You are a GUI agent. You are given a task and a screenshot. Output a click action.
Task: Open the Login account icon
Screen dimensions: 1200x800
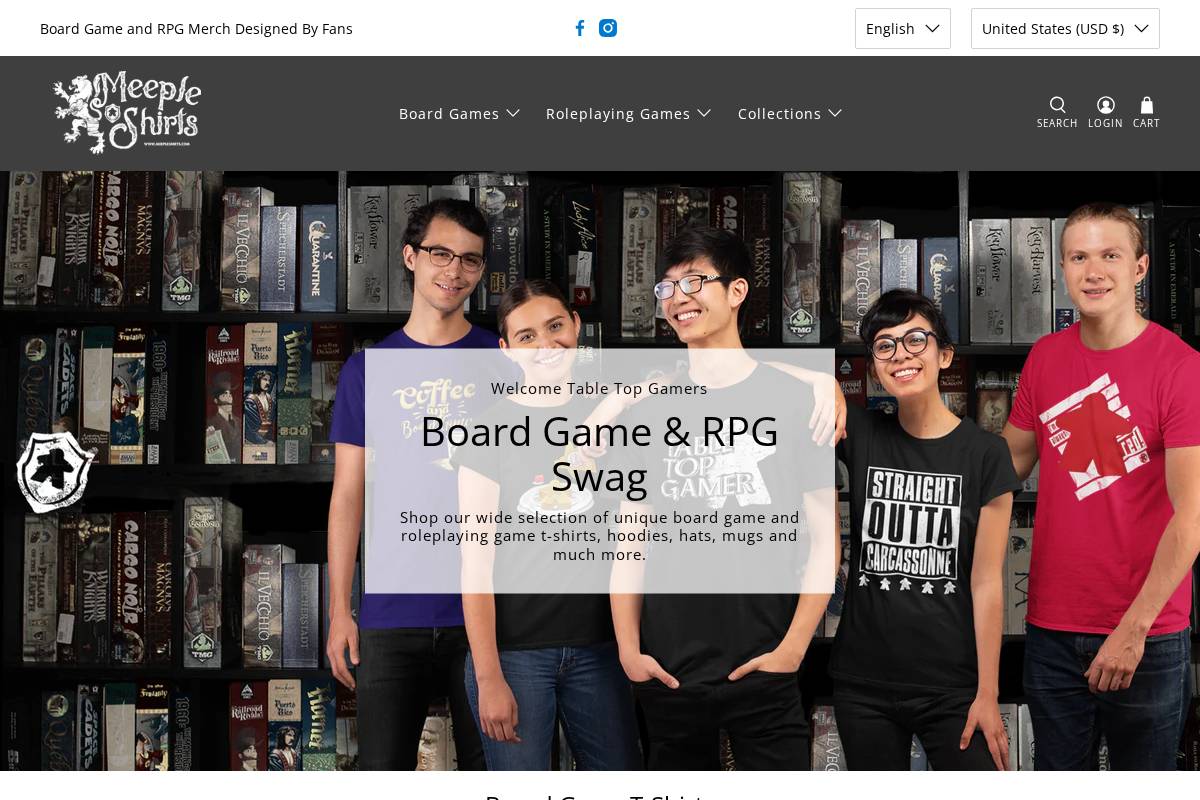pyautogui.click(x=1105, y=105)
